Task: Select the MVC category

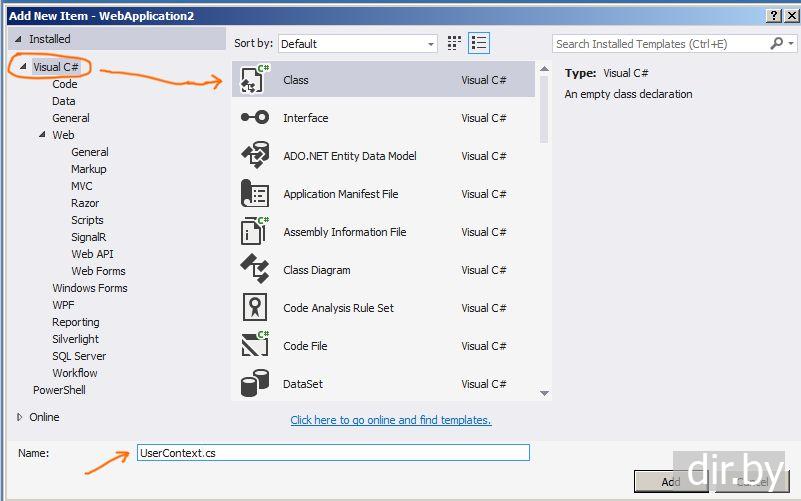Action: [x=82, y=186]
